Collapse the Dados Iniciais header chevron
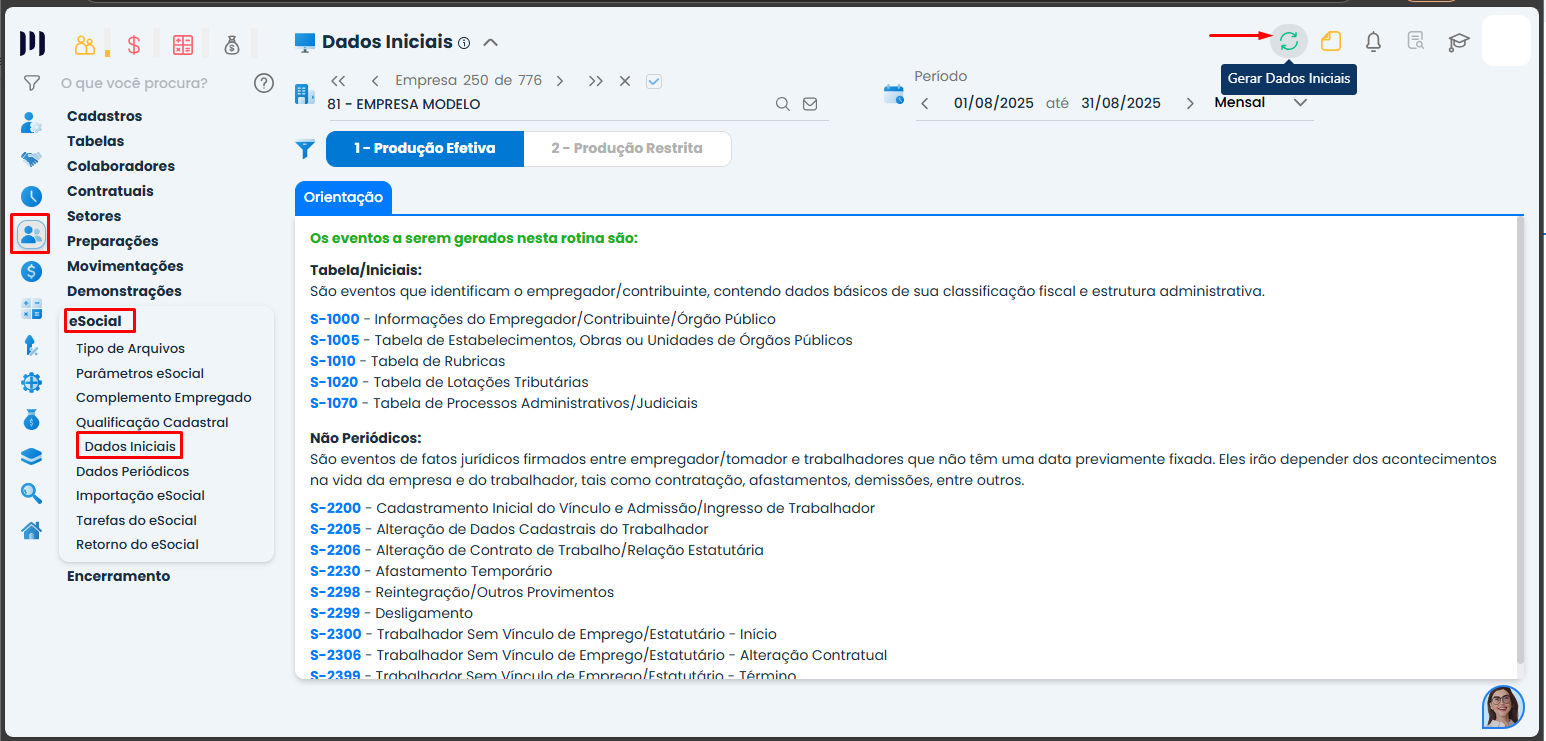This screenshot has height=741, width=1546. [490, 42]
